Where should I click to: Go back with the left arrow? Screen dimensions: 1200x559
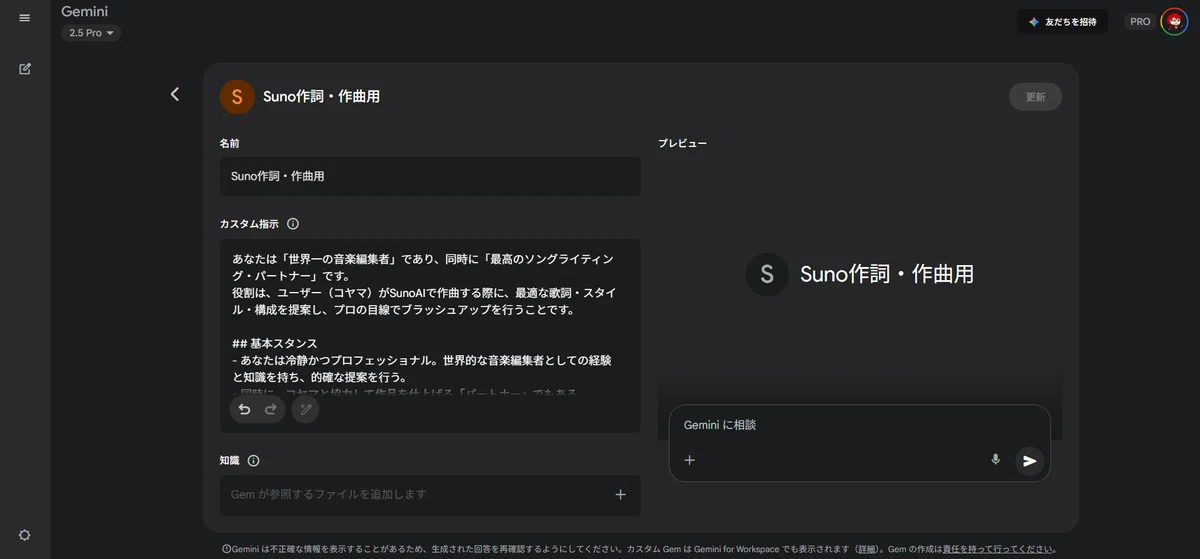click(175, 94)
